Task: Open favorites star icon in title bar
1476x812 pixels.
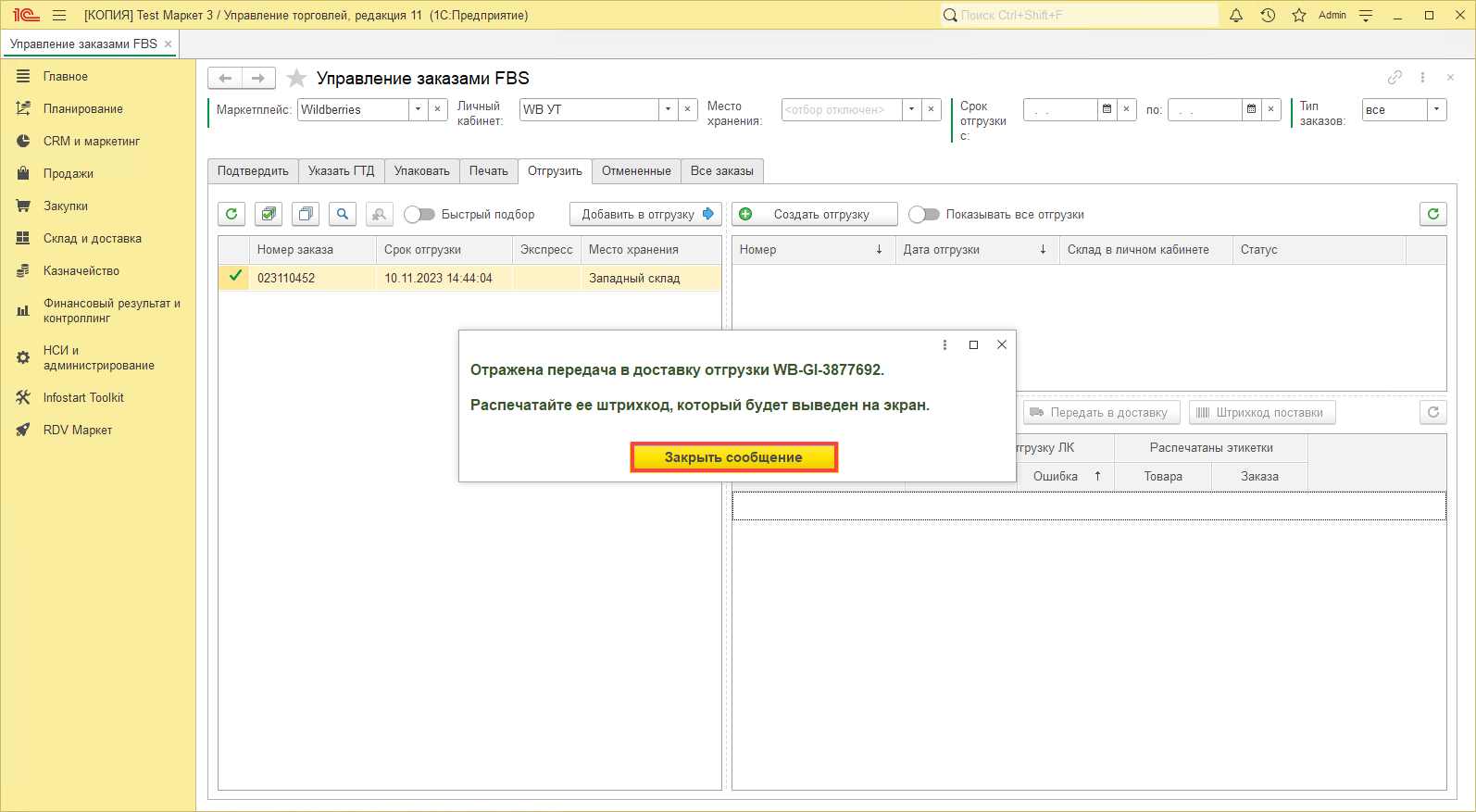Action: [1299, 15]
